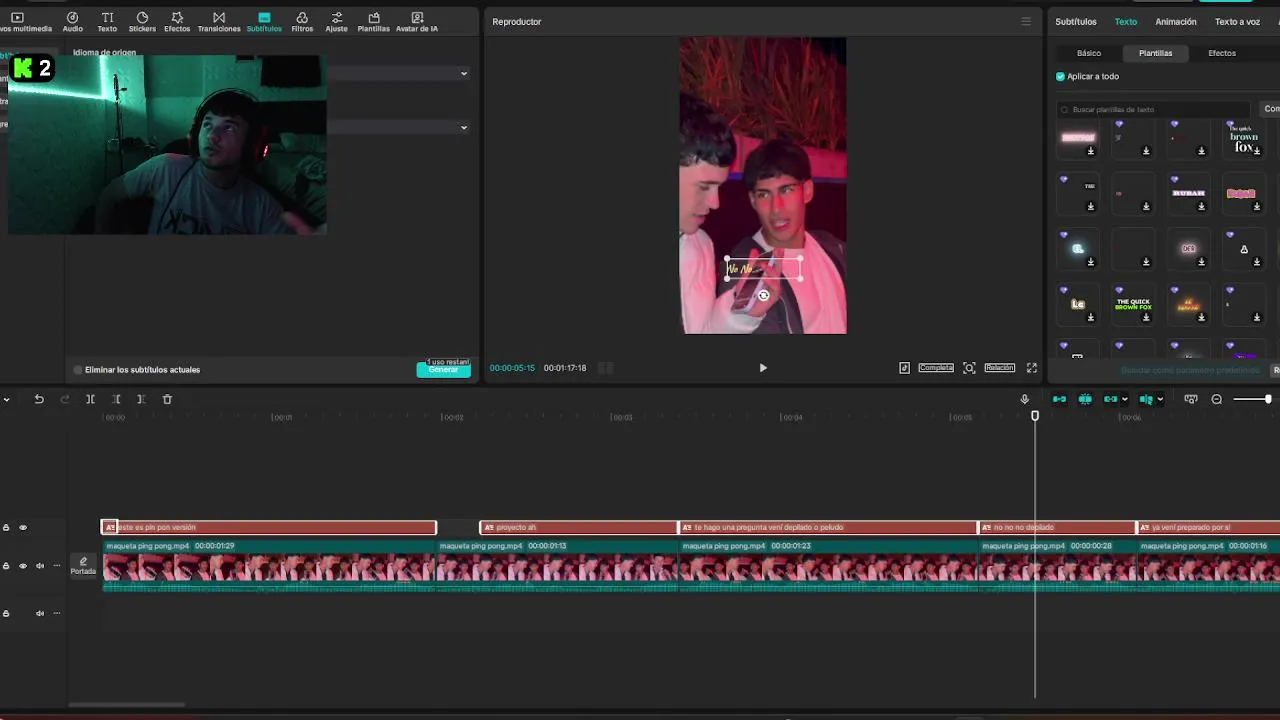Select the Subtítulos toolbar tab
This screenshot has width=1280, height=720.
pyautogui.click(x=264, y=22)
